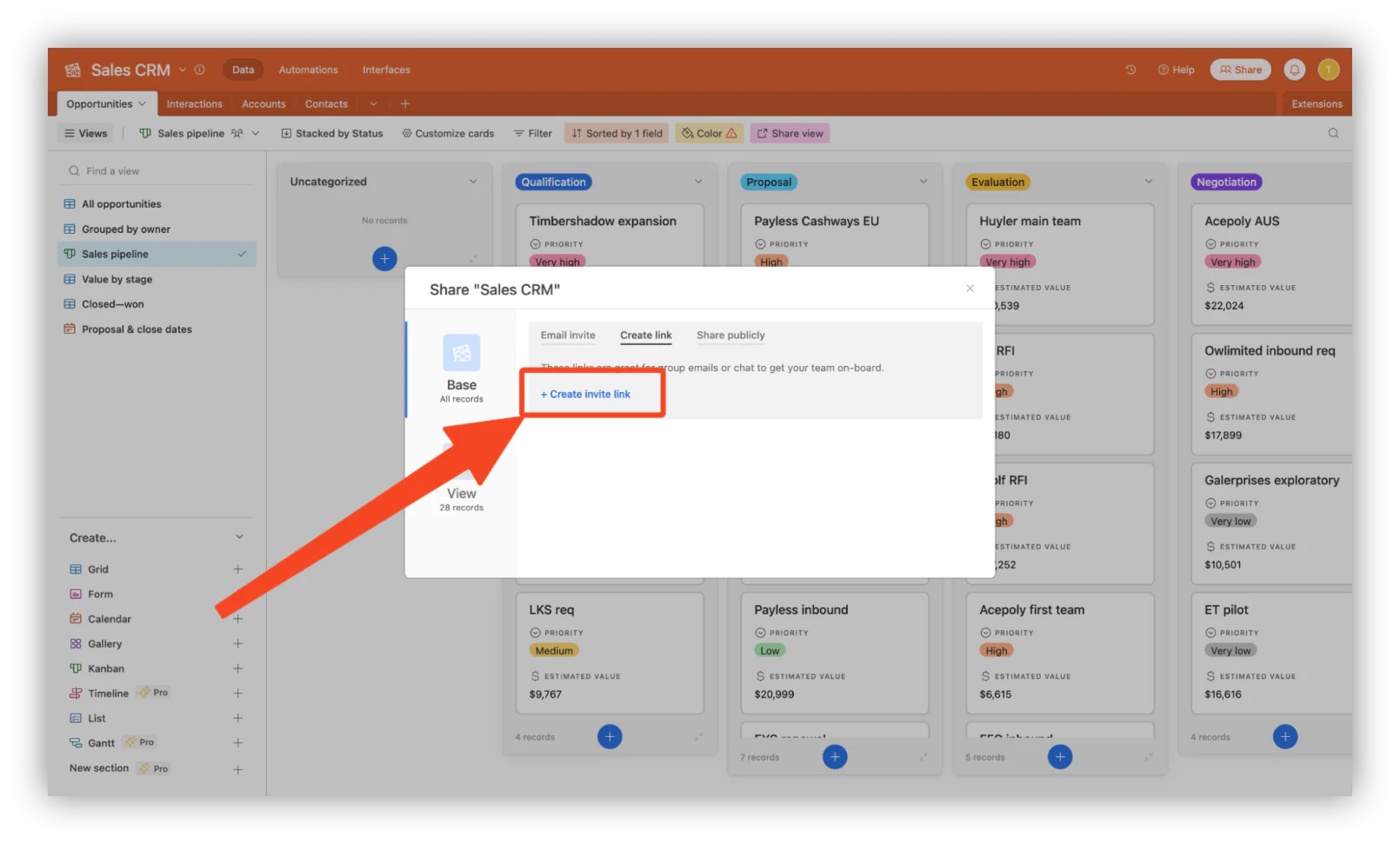Open the Opportunities tab dropdown

[142, 103]
